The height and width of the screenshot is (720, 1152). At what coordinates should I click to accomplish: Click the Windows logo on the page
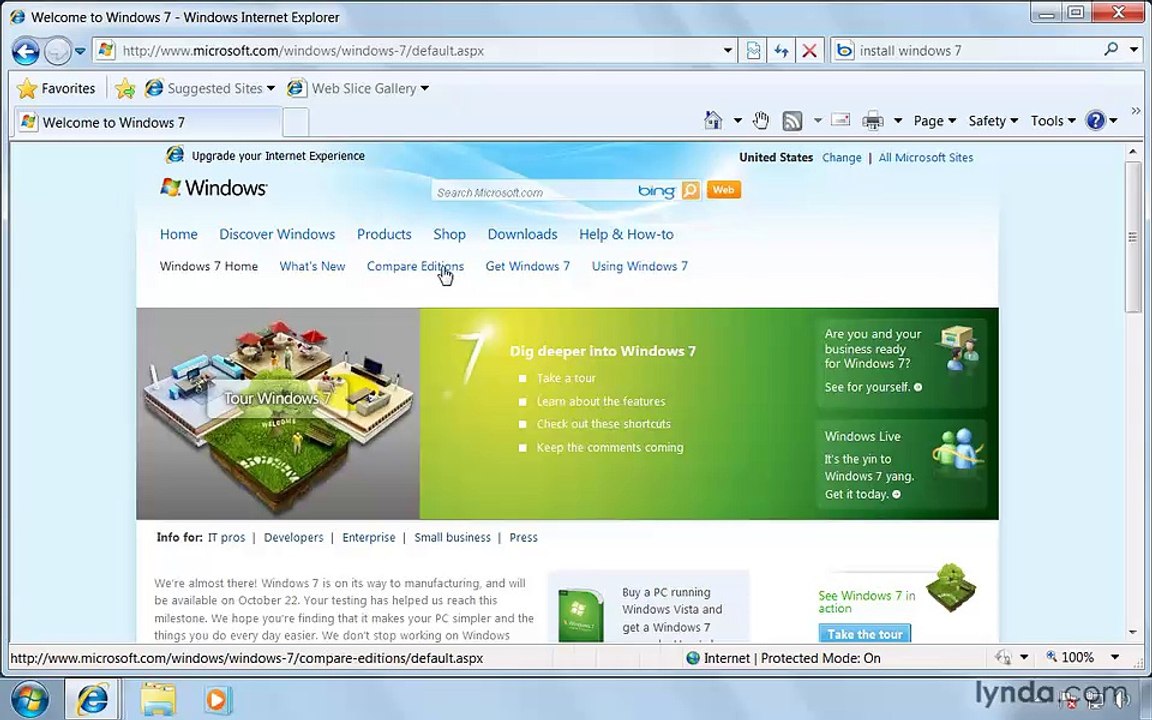(x=214, y=188)
